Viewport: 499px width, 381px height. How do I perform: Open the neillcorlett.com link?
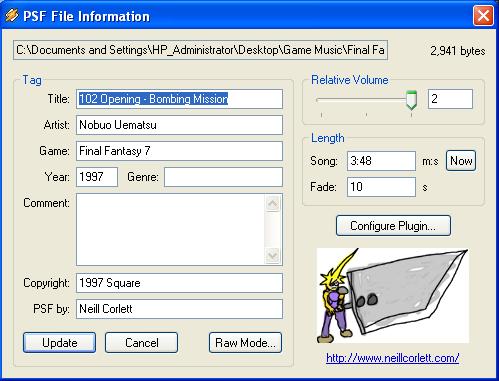tap(393, 358)
